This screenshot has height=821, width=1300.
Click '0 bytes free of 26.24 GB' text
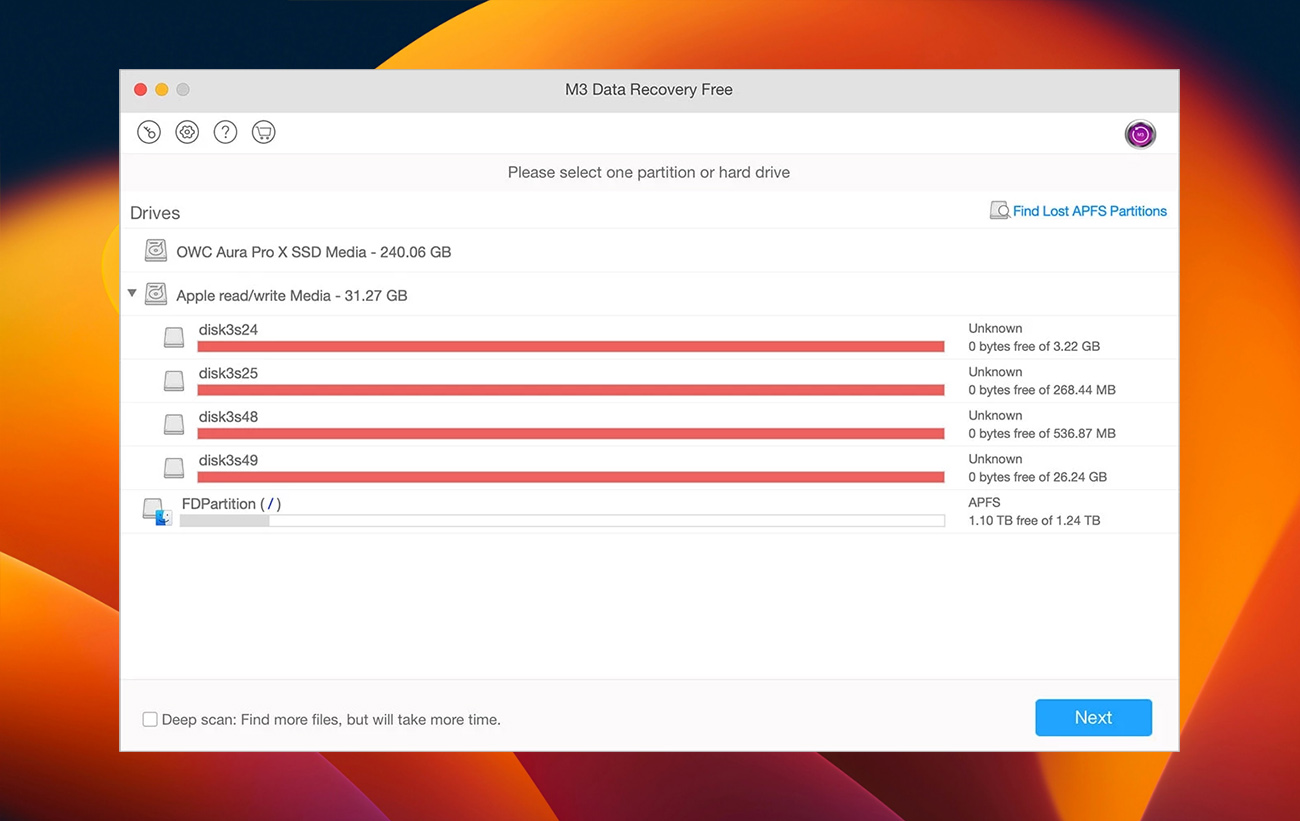pos(1038,477)
